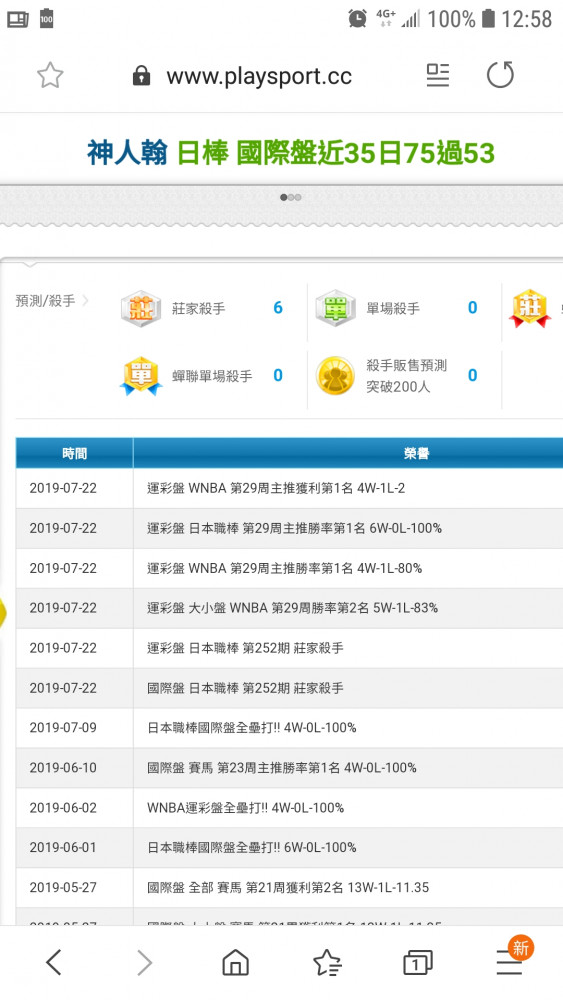
Task: Select the third carousel dot
Action: pyautogui.click(x=298, y=197)
